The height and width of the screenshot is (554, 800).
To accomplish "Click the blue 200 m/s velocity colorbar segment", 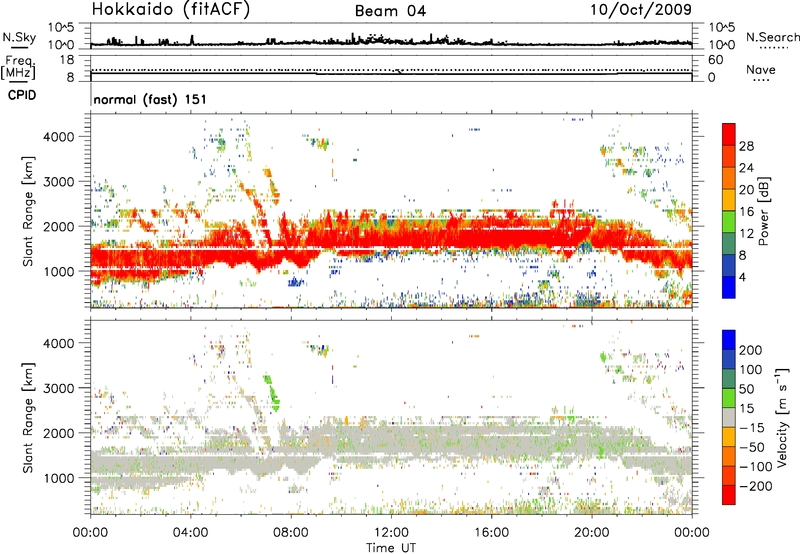I will [729, 340].
